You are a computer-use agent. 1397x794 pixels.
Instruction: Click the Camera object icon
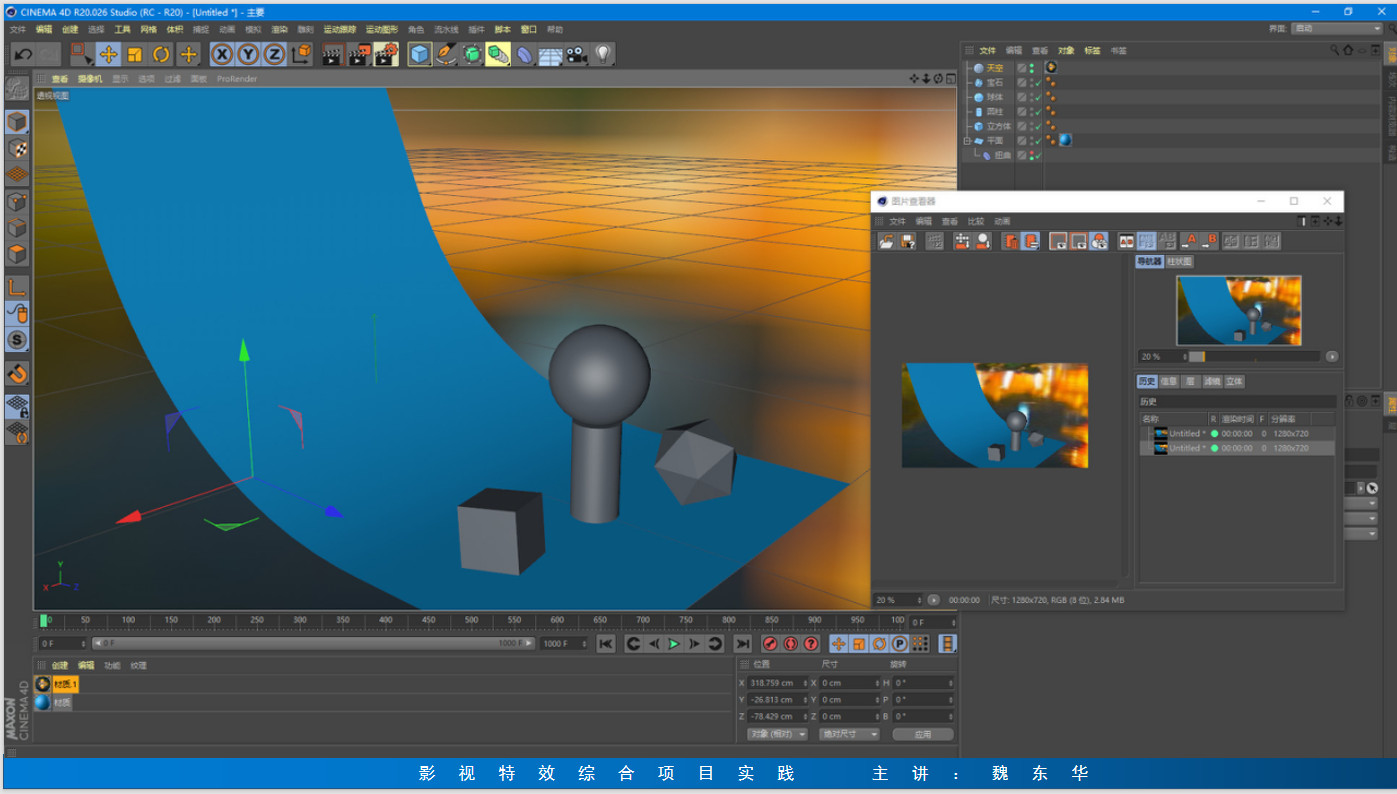coord(576,55)
